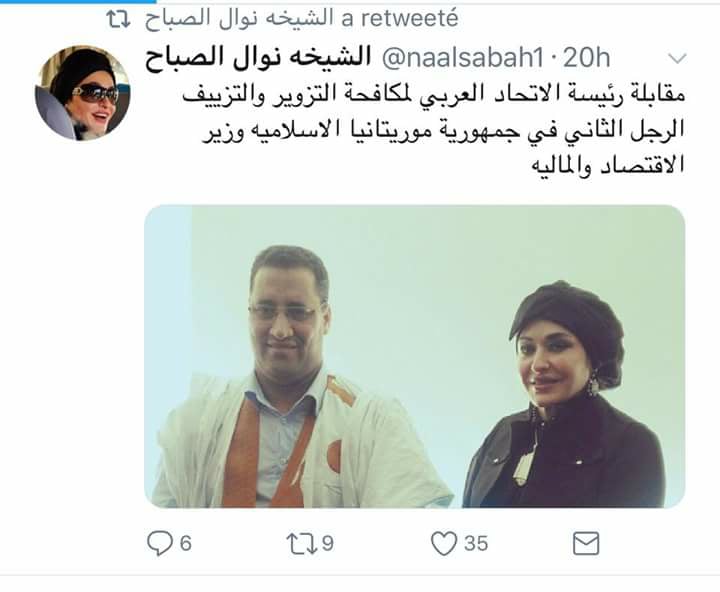Enlarge the attached tweet photo

[415, 356]
